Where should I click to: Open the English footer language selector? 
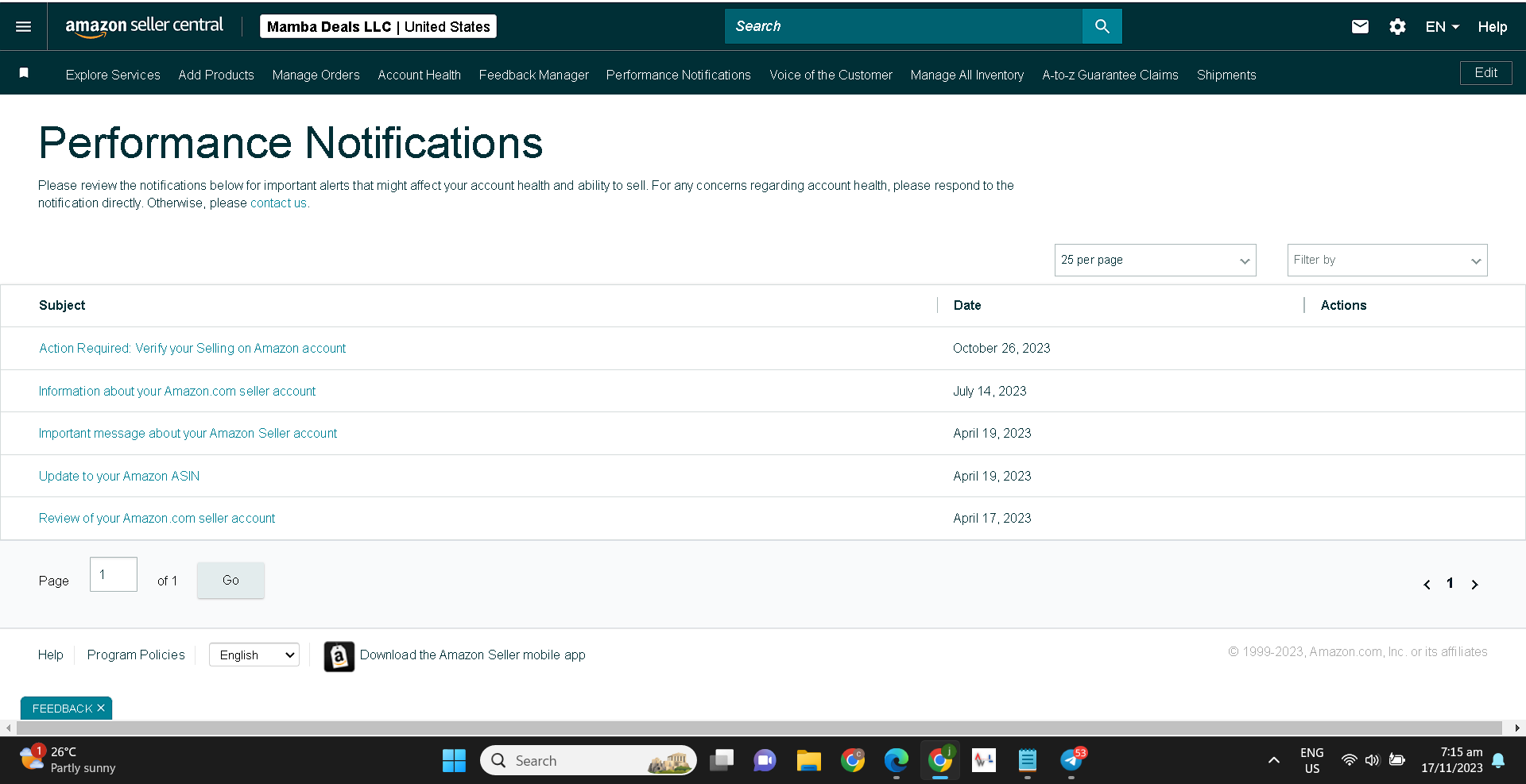254,655
